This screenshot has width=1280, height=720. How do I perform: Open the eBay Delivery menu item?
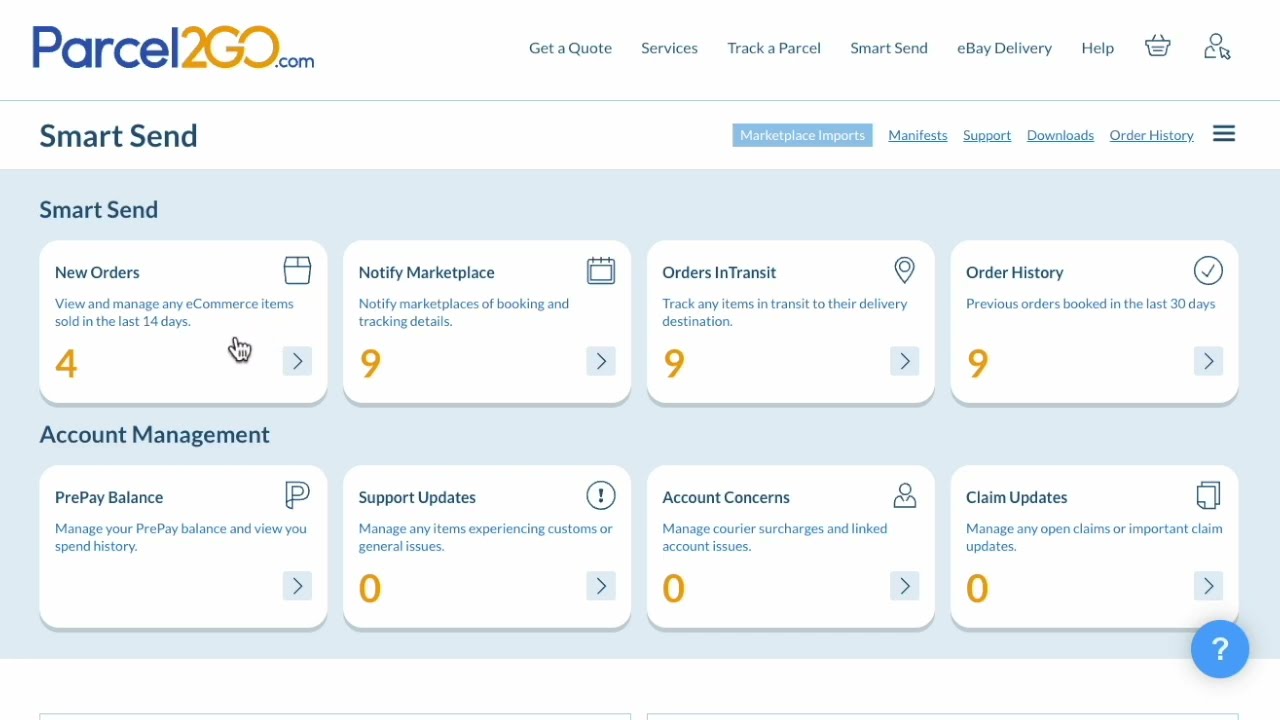pos(1004,48)
